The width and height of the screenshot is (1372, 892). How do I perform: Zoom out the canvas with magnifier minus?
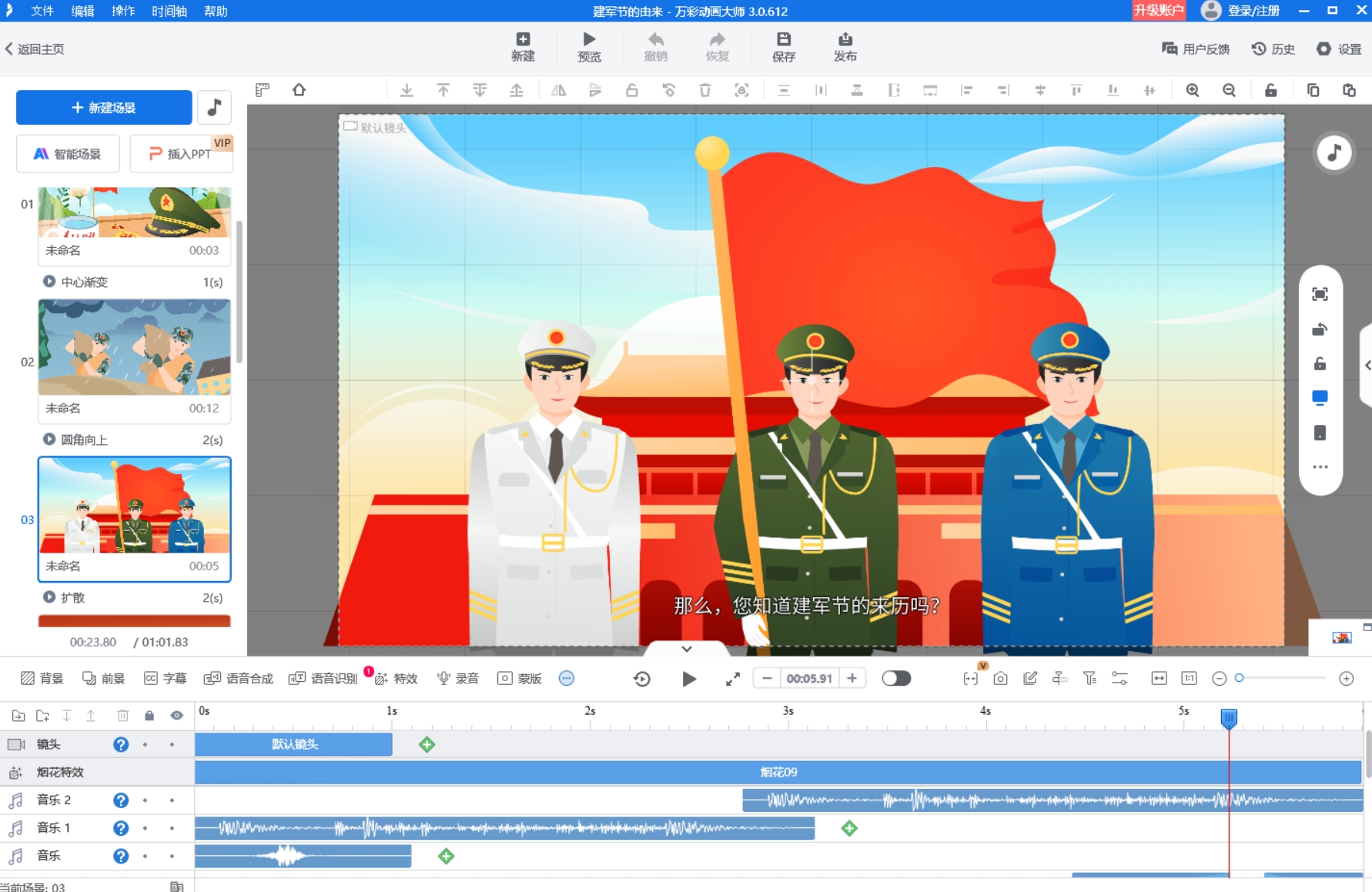(x=1229, y=90)
